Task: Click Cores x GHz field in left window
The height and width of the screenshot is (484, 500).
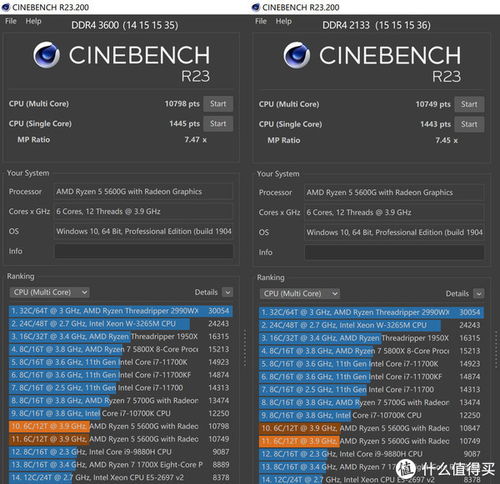Action: coord(143,211)
